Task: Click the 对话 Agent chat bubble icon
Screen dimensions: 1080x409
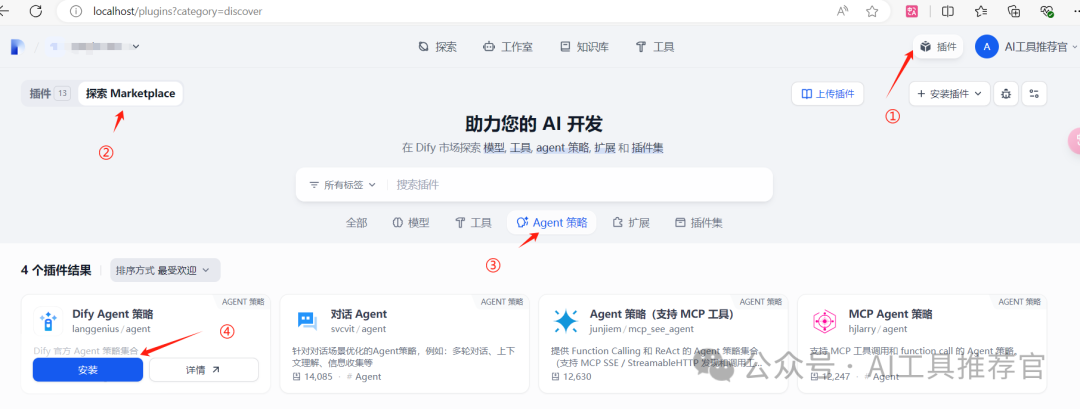Action: (307, 321)
